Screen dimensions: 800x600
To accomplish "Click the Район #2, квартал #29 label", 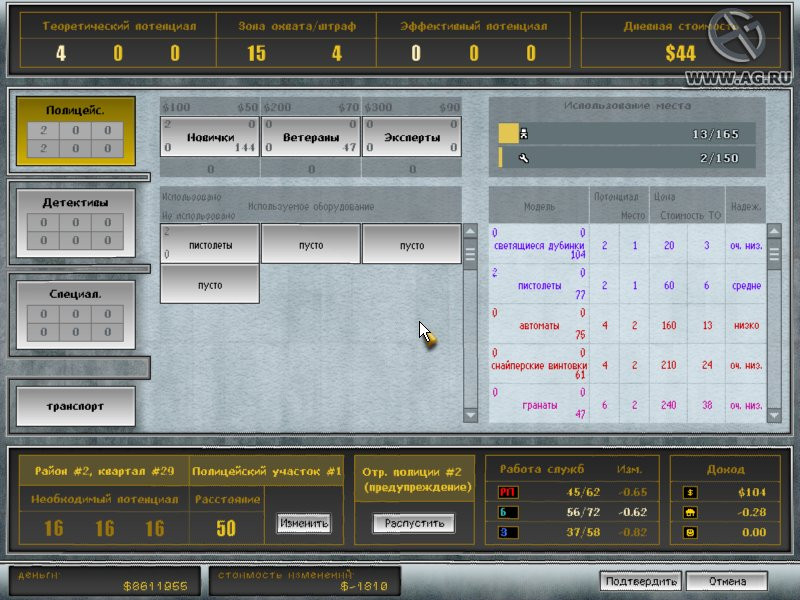I will [x=104, y=471].
